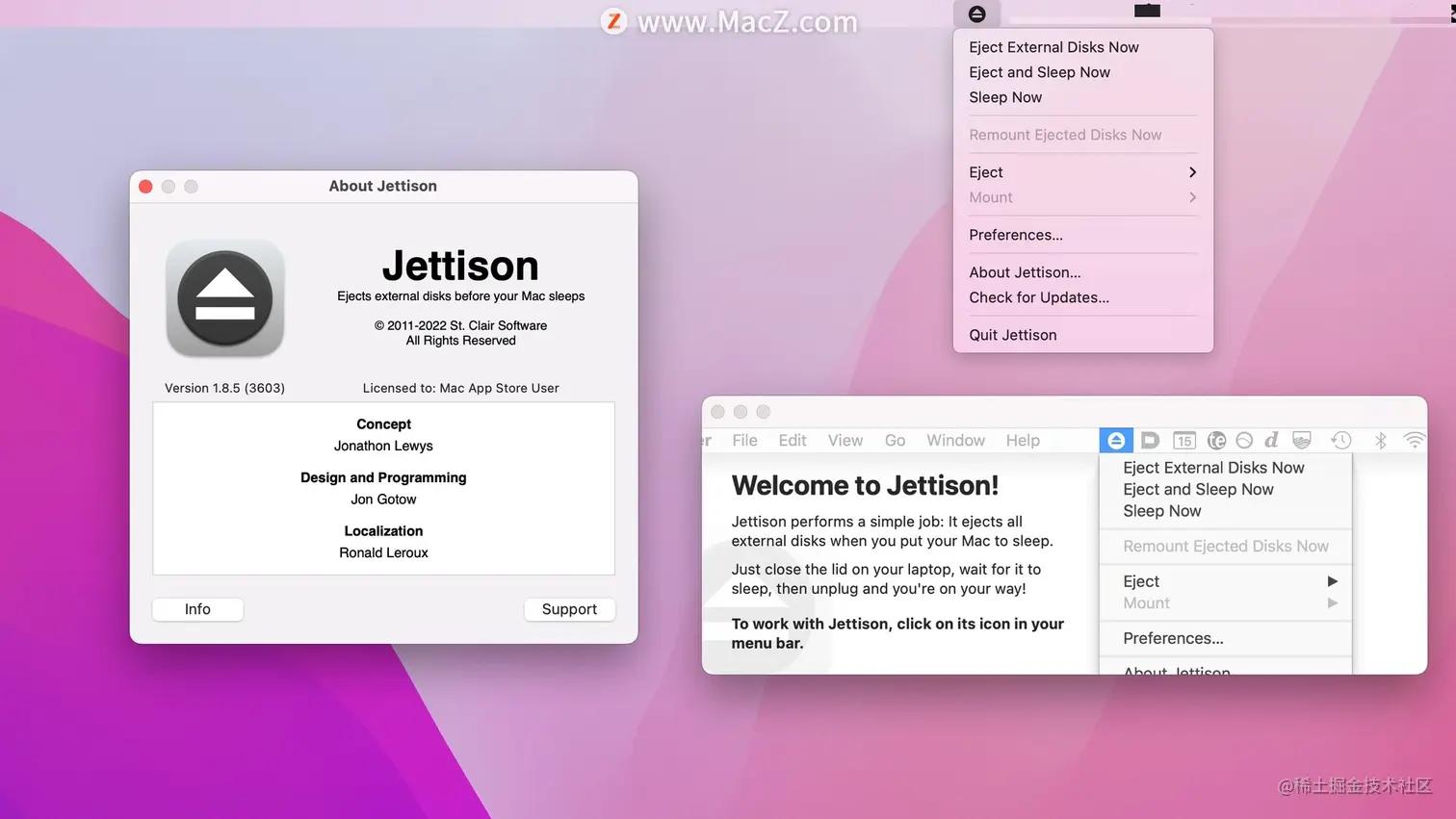The image size is (1456, 819).
Task: Click the dark rectangular icon in the top menu bar
Action: tap(1147, 11)
